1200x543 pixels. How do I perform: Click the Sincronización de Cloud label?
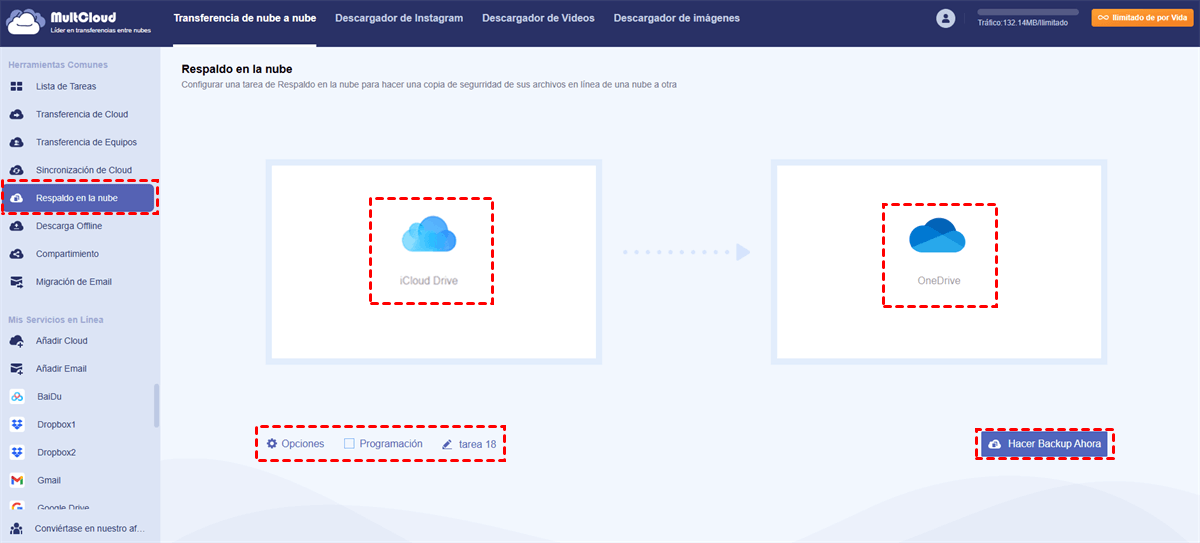tap(84, 170)
